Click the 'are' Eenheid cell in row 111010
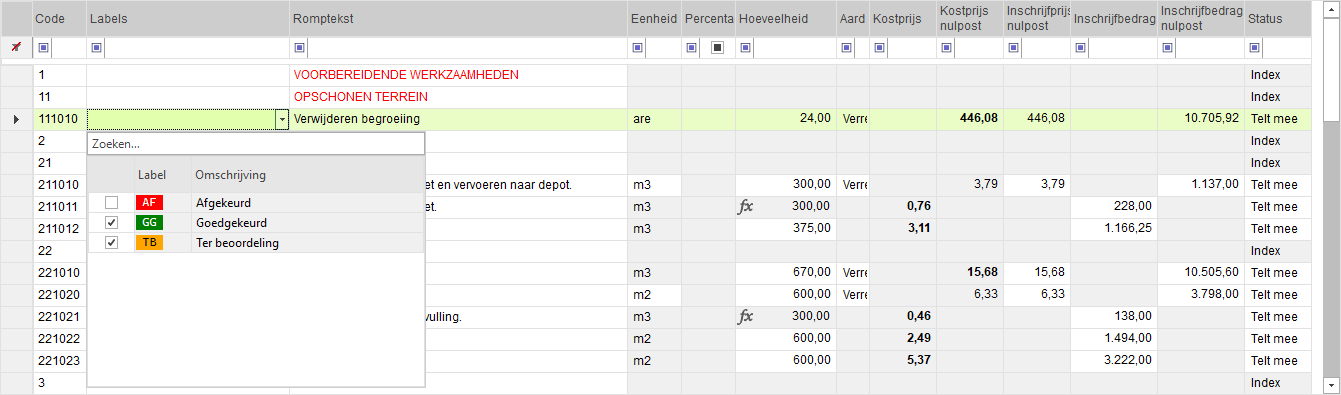Viewport: 1341px width, 395px height. pos(654,119)
